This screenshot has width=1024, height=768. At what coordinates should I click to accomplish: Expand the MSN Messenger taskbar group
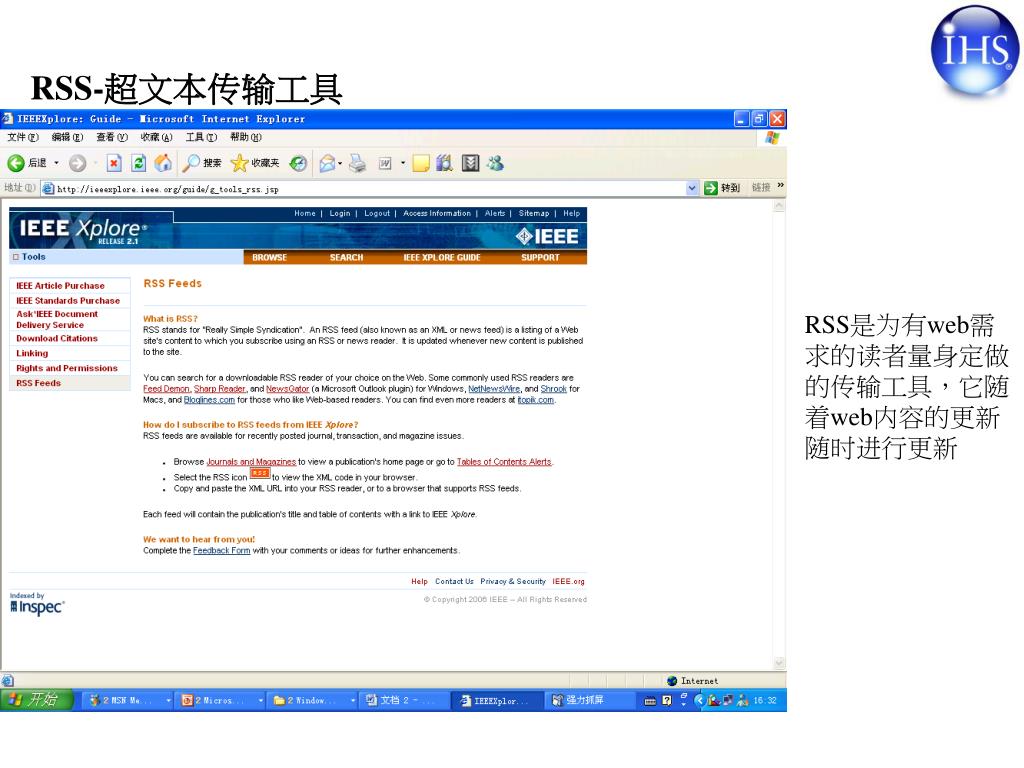coord(168,701)
